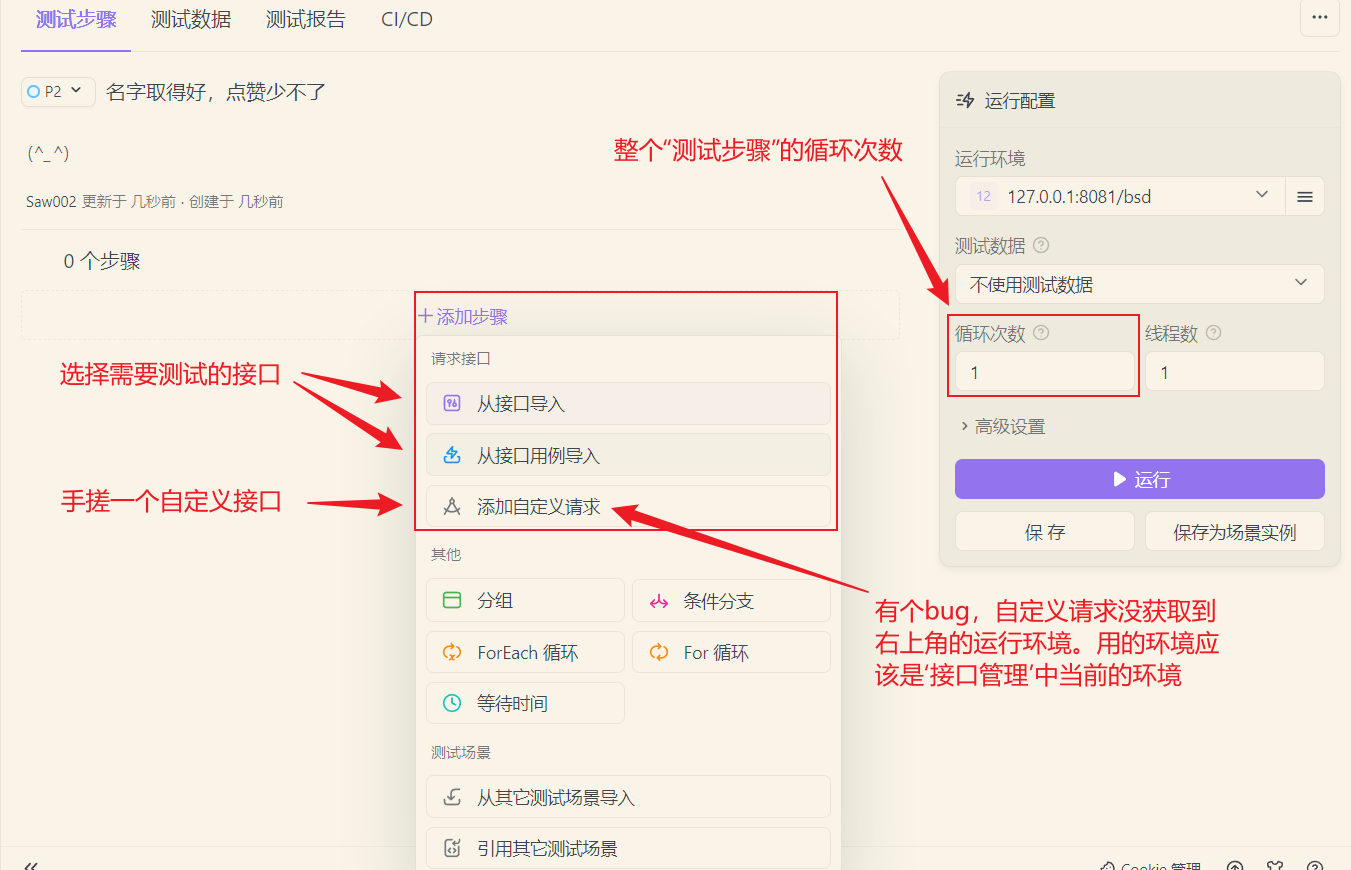Go to the CI/CD tab
Screen dimensions: 1351x870
pos(407,19)
